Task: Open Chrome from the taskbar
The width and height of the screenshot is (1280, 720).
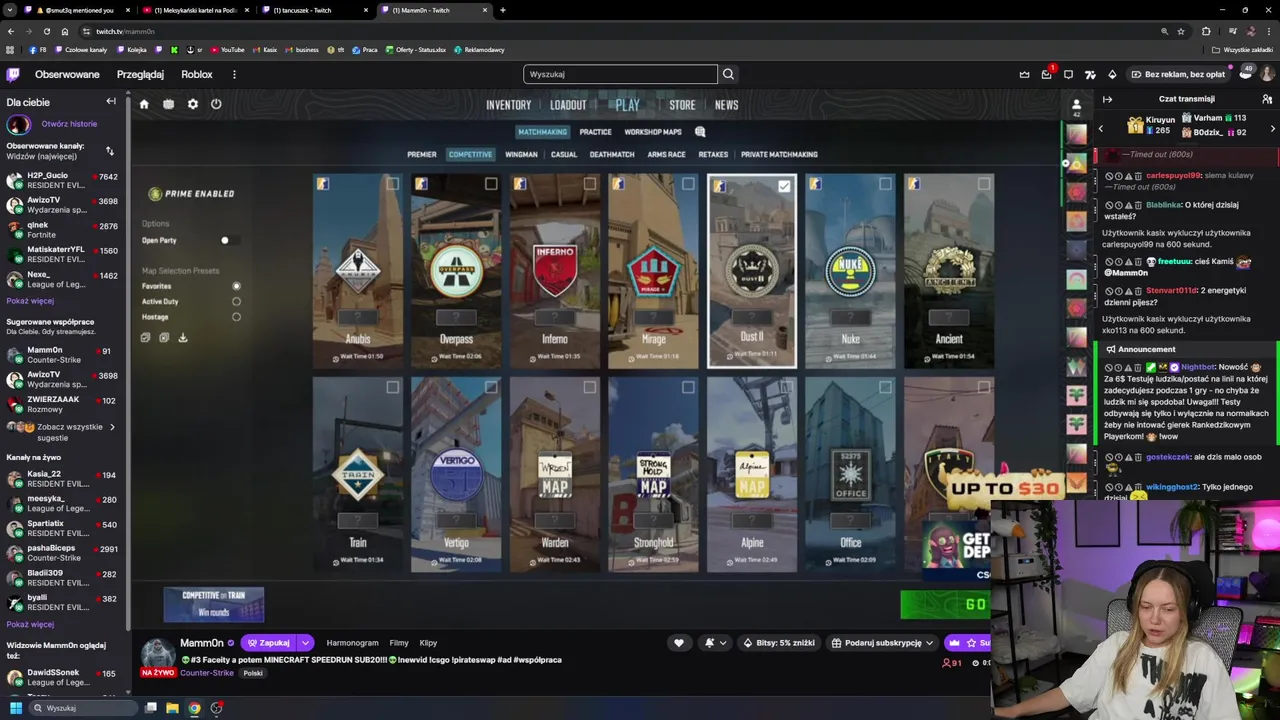Action: pos(194,708)
